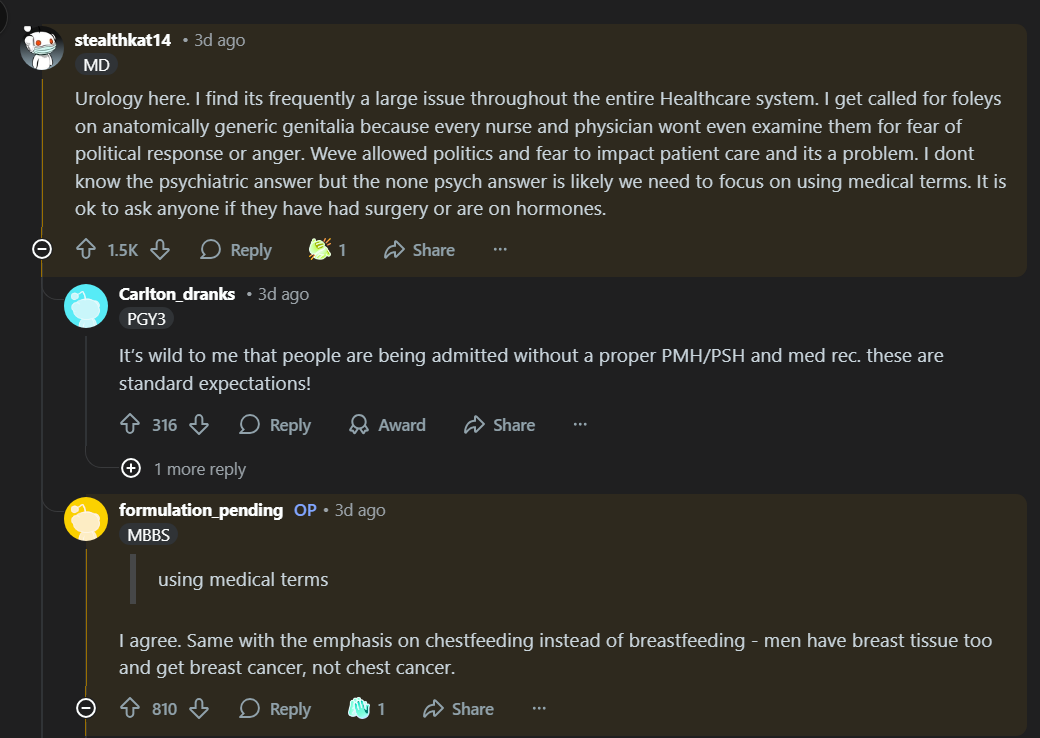This screenshot has height=738, width=1040.
Task: Click the hands award icon on formulation_pending's comment
Action: click(359, 708)
